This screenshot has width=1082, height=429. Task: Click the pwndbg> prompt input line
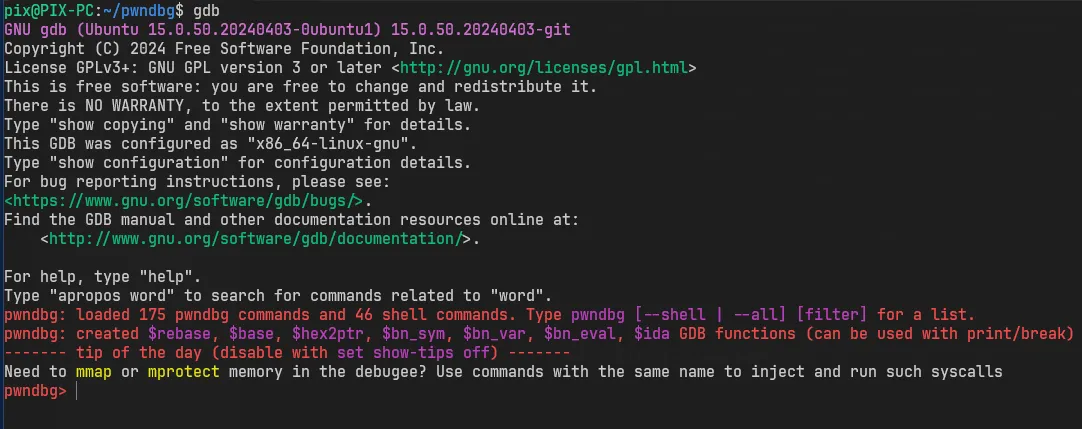pos(541,391)
